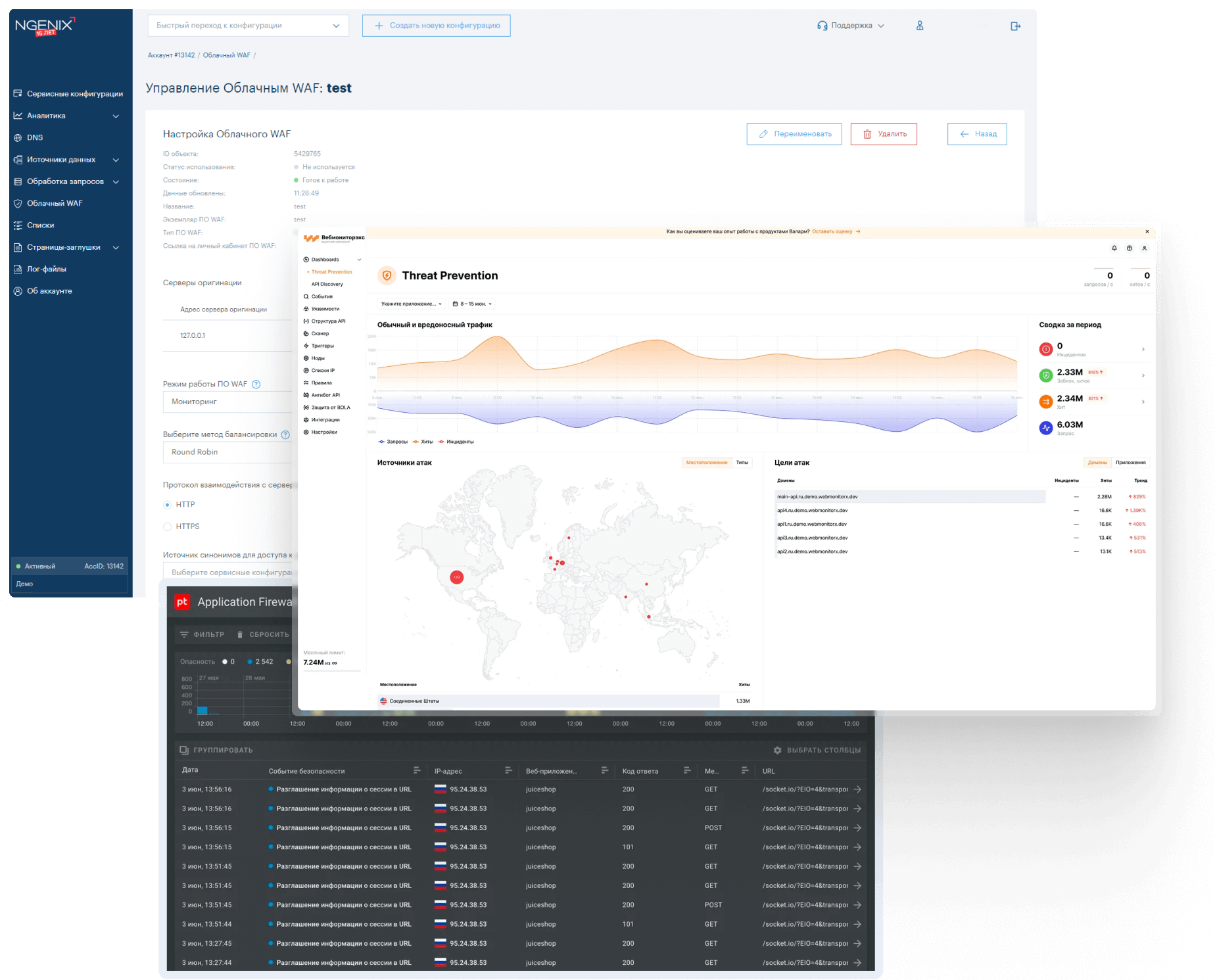Viewport: 1215px width, 980px height.
Task: Click the monthly limit 7.24M progress bar
Action: 332,670
